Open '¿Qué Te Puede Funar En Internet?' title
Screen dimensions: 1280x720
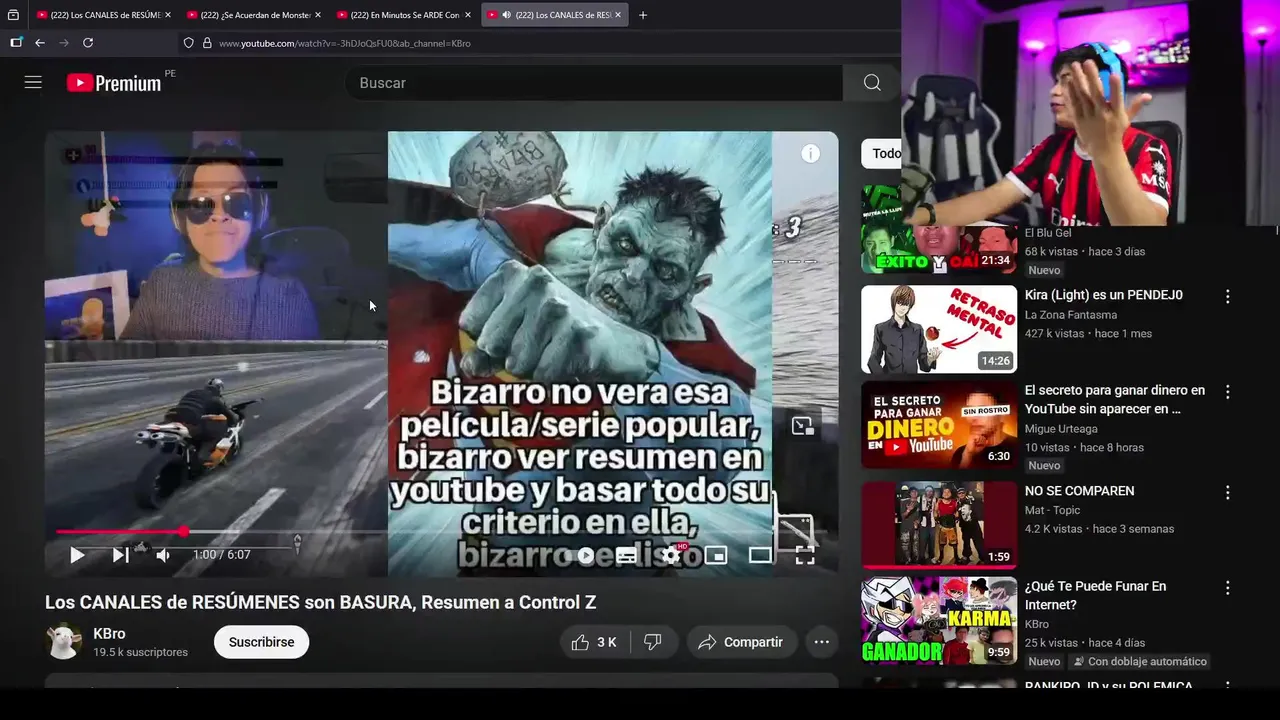(1095, 595)
